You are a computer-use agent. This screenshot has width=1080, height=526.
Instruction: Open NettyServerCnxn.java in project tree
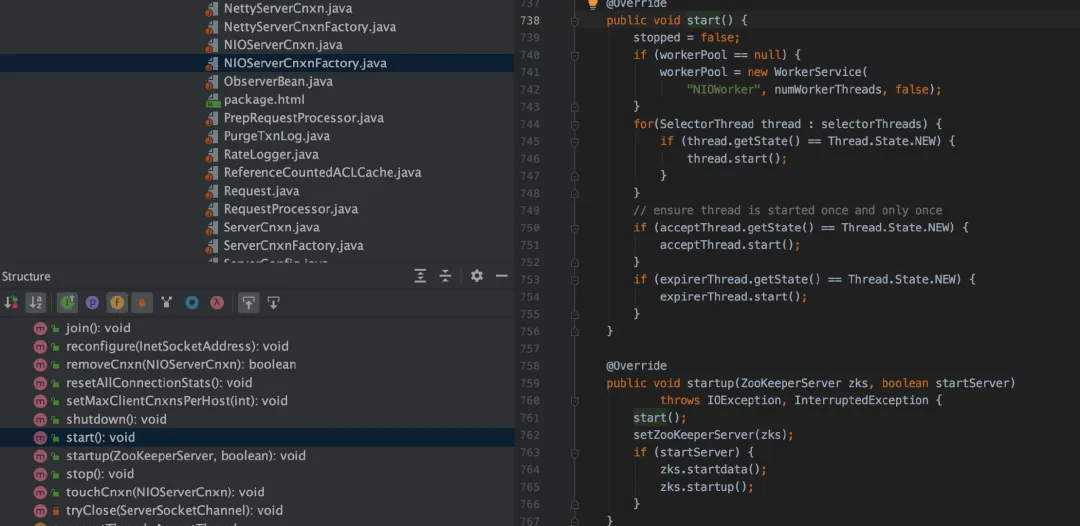290,9
